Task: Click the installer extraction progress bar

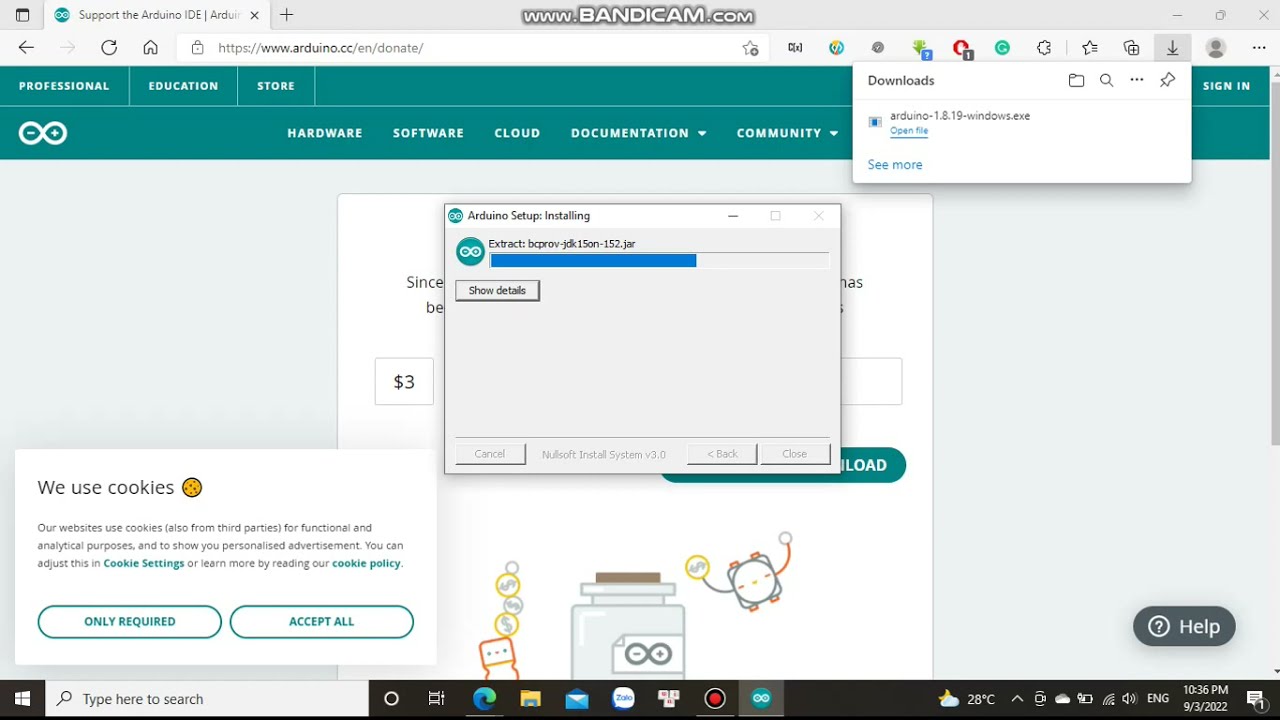Action: coord(659,260)
